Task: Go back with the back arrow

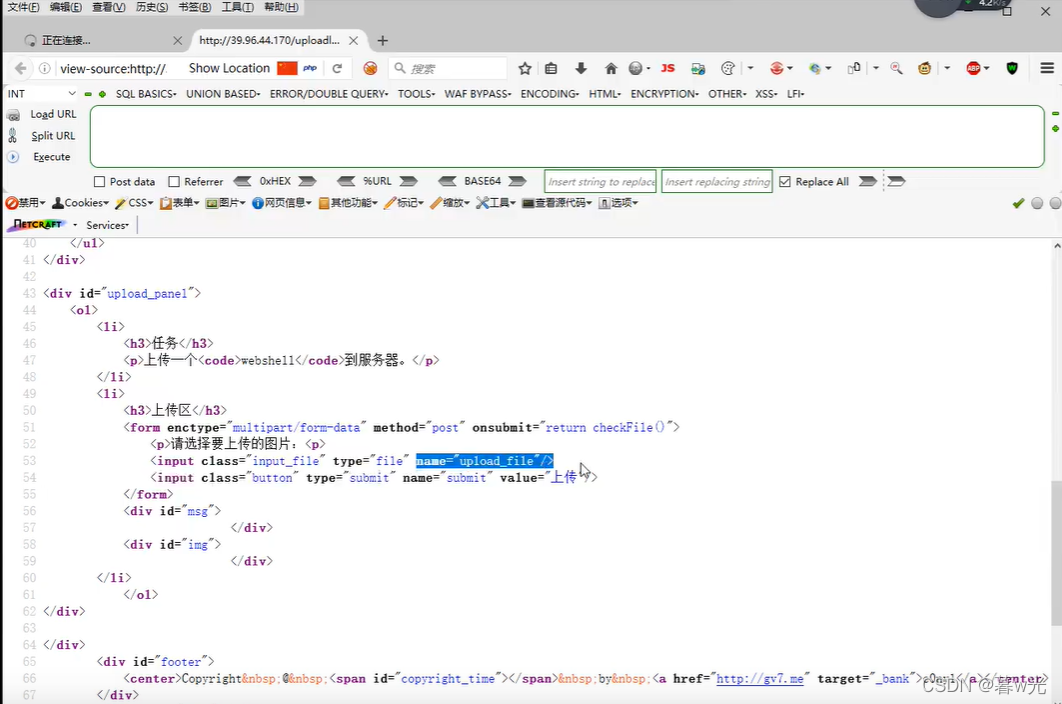Action: click(20, 68)
